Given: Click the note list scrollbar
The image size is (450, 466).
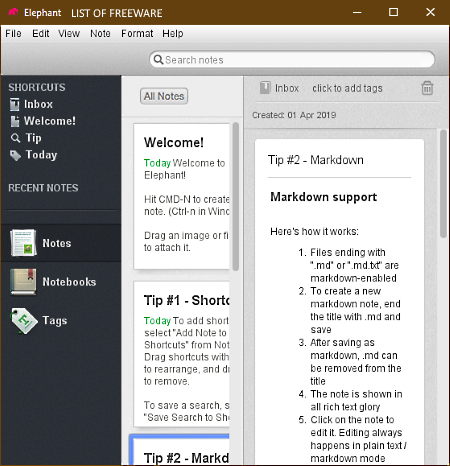Looking at the screenshot, I should point(236,196).
